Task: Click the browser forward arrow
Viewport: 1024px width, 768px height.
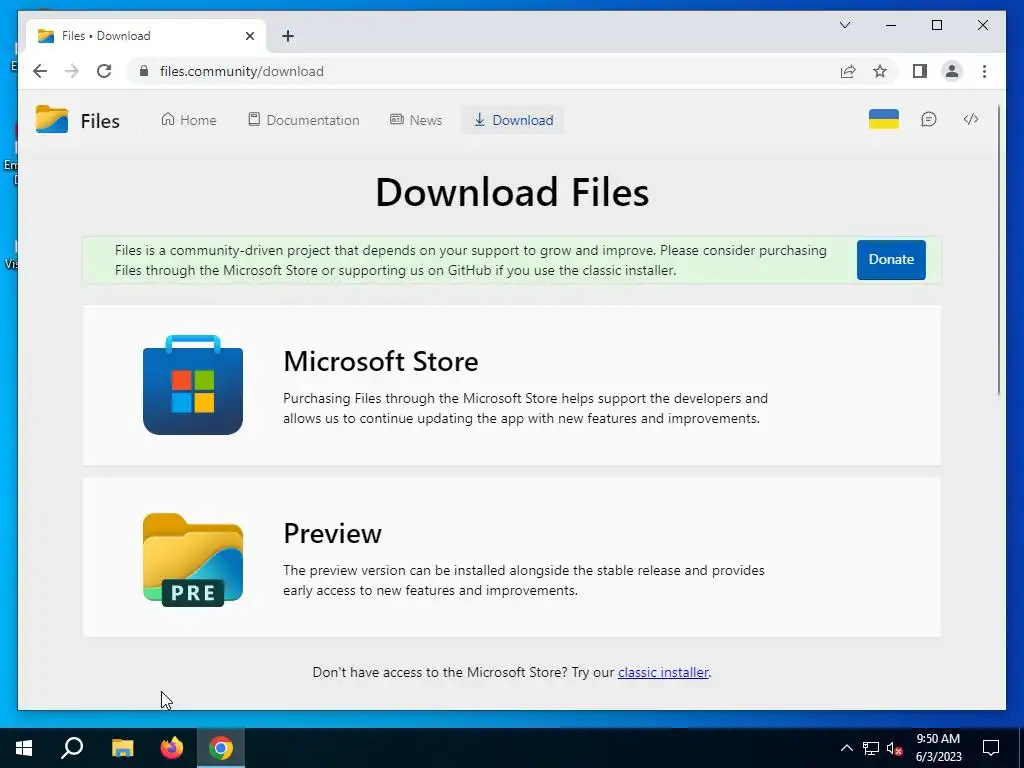Action: 72,71
